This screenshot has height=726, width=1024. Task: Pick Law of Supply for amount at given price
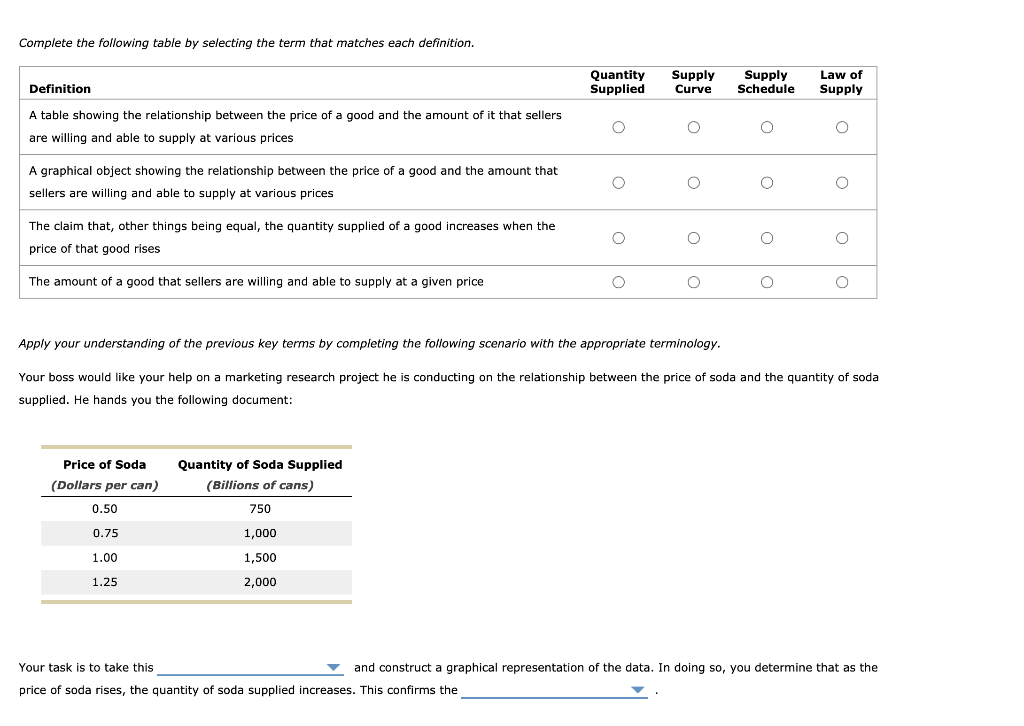(842, 282)
